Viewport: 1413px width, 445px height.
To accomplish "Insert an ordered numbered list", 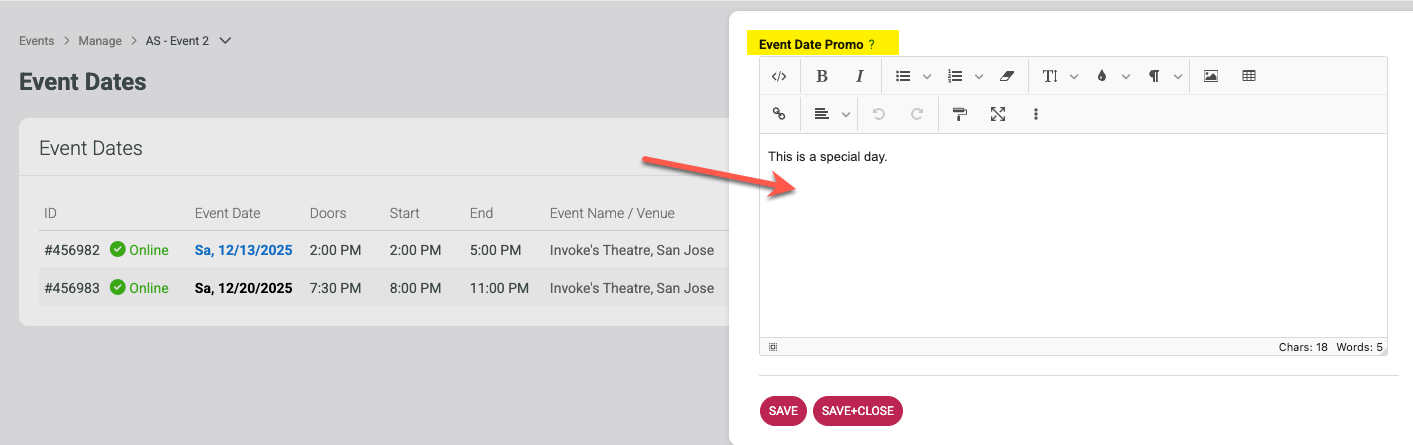I will [955, 76].
